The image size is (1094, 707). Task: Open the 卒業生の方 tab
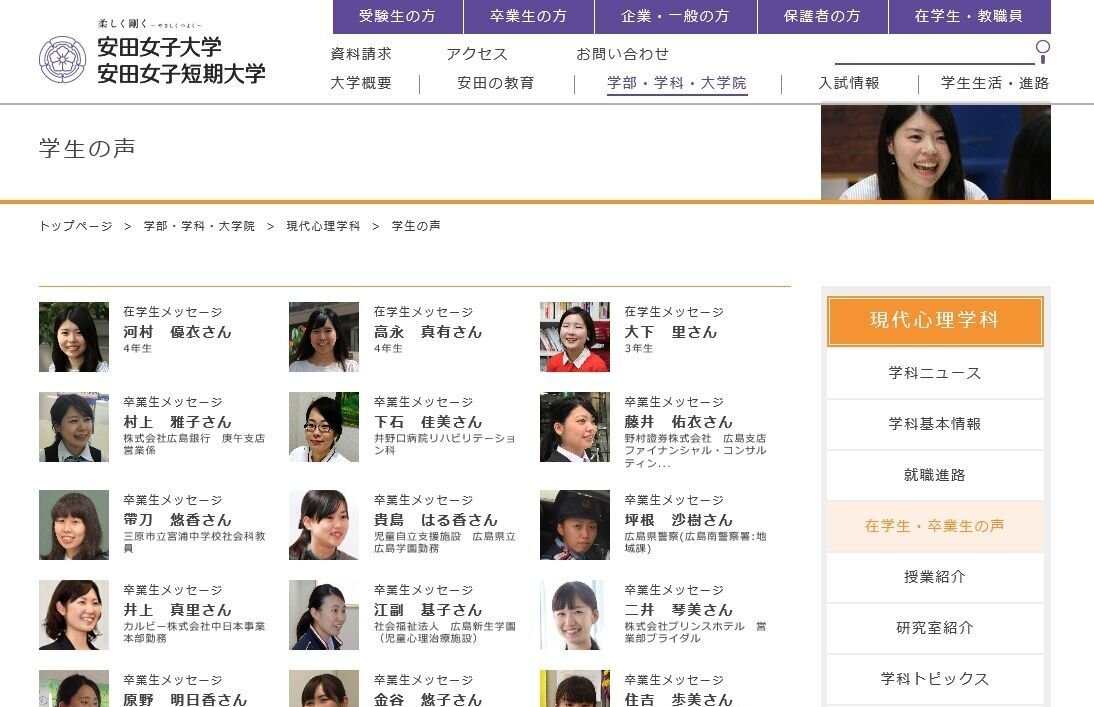point(529,16)
